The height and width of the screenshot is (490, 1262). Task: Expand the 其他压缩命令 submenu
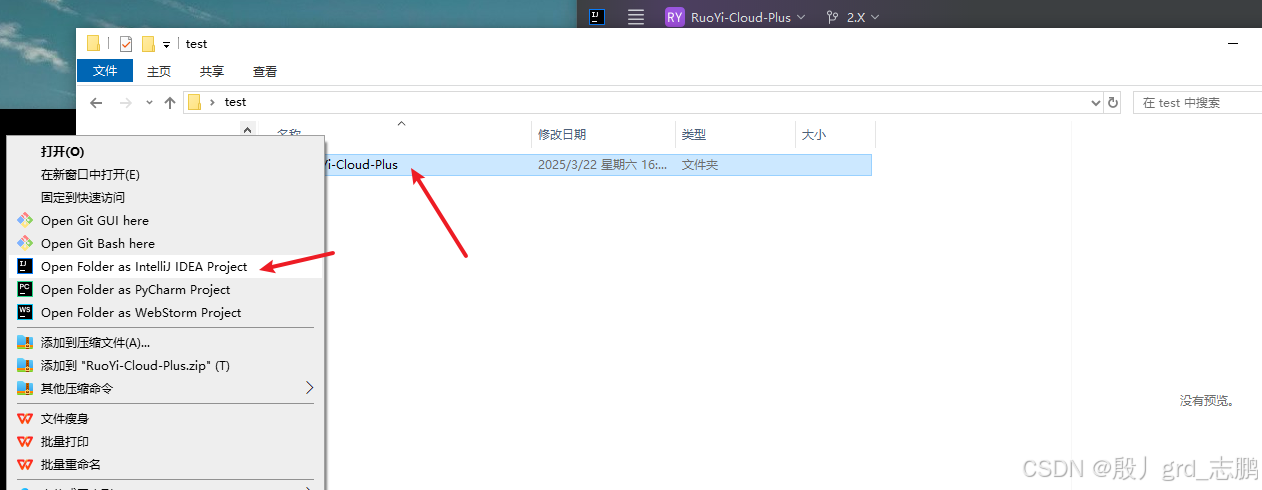166,388
